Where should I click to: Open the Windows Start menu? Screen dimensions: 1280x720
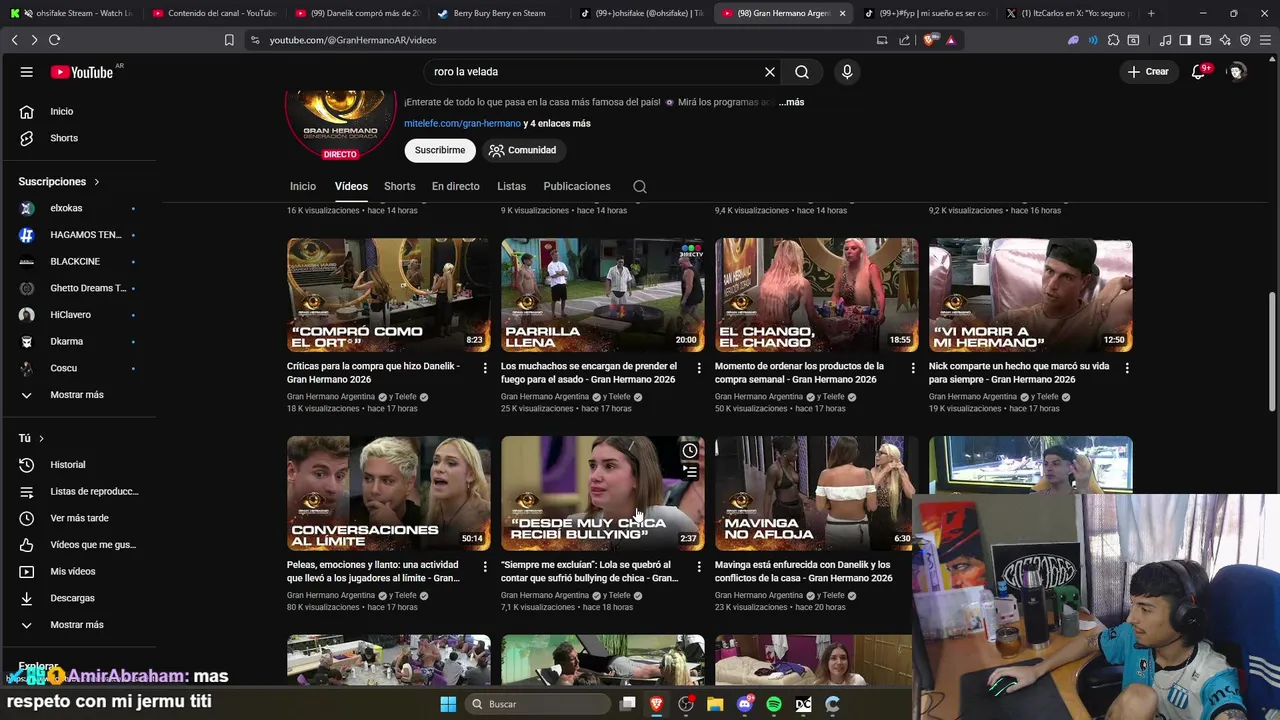(448, 704)
